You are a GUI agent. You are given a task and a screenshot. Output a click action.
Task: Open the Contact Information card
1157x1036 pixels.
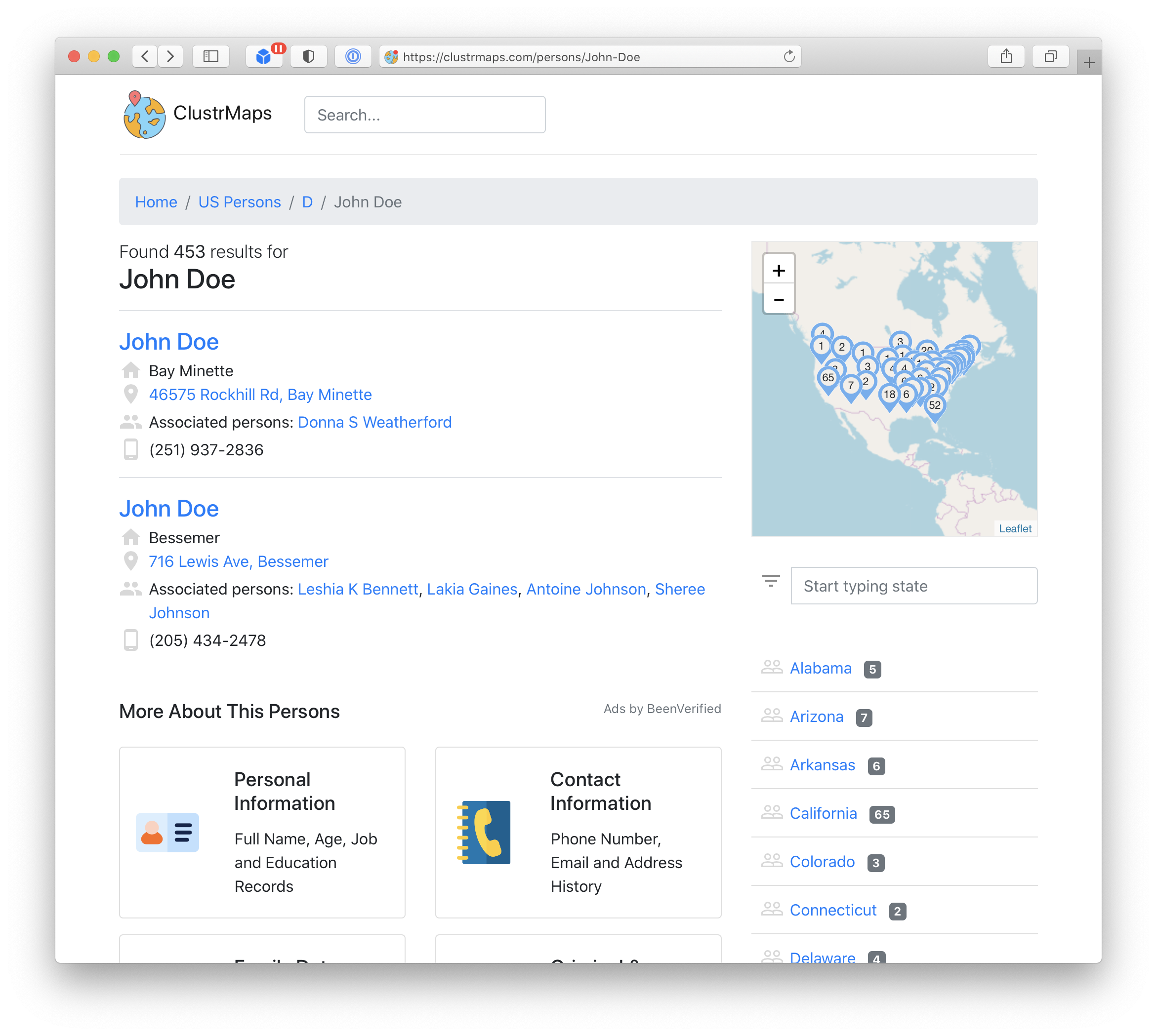click(x=578, y=832)
